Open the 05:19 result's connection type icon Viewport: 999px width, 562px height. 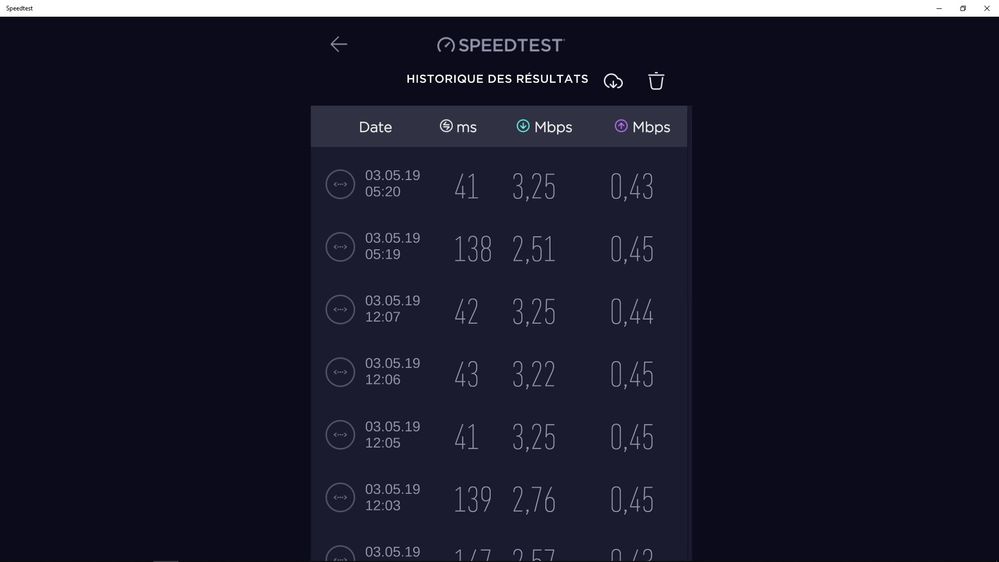coord(340,247)
